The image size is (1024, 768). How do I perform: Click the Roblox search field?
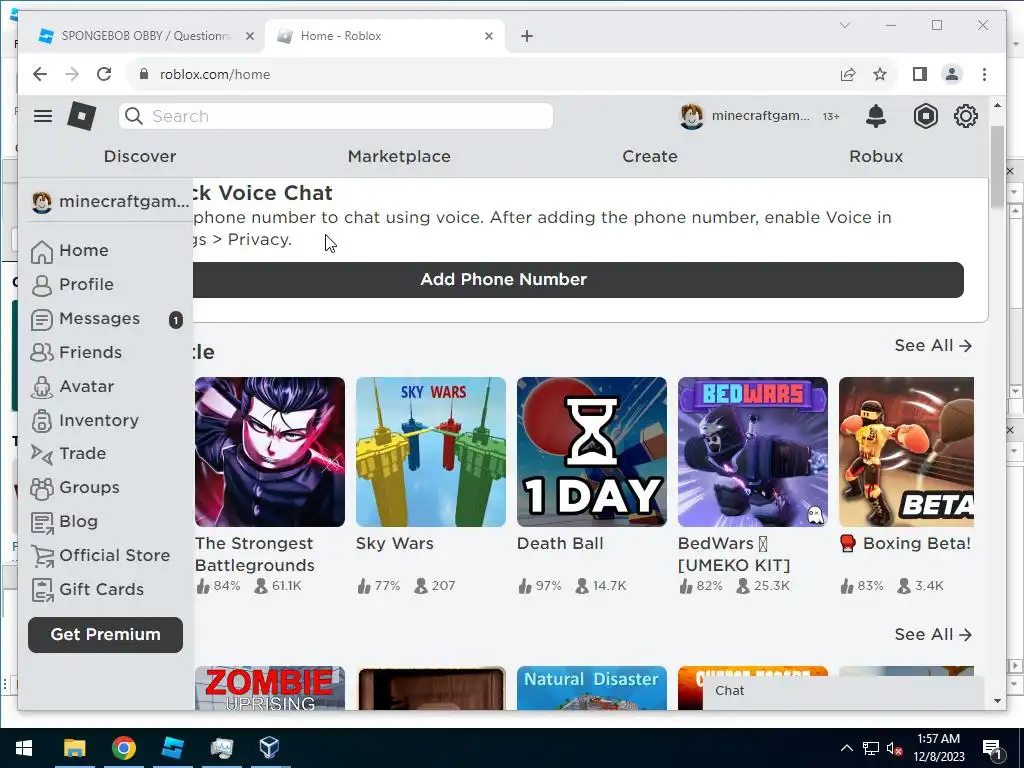coord(336,116)
